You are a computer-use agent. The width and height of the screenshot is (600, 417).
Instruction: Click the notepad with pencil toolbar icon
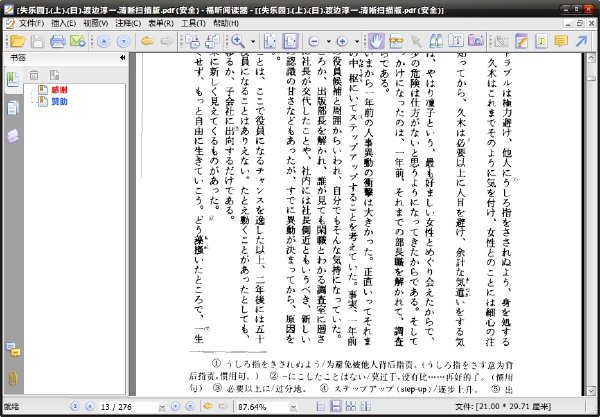(521, 41)
